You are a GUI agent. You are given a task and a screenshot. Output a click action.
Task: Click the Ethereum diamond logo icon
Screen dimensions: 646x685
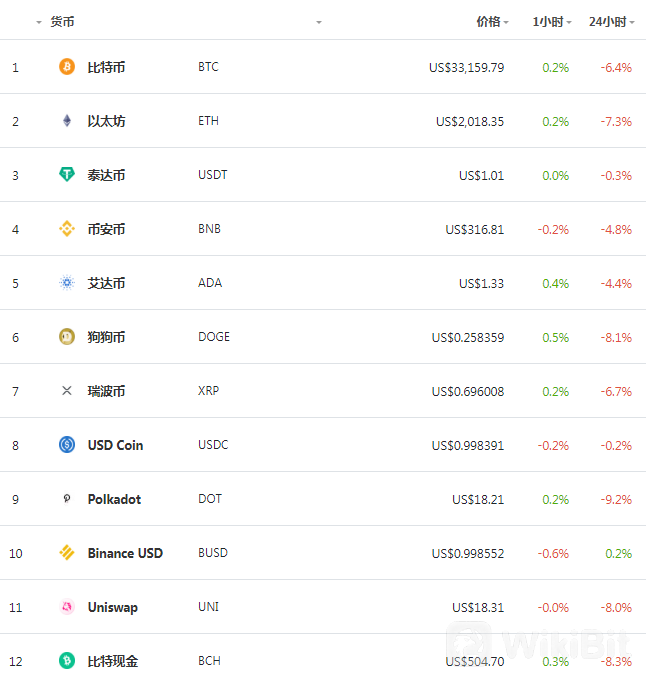(x=67, y=121)
